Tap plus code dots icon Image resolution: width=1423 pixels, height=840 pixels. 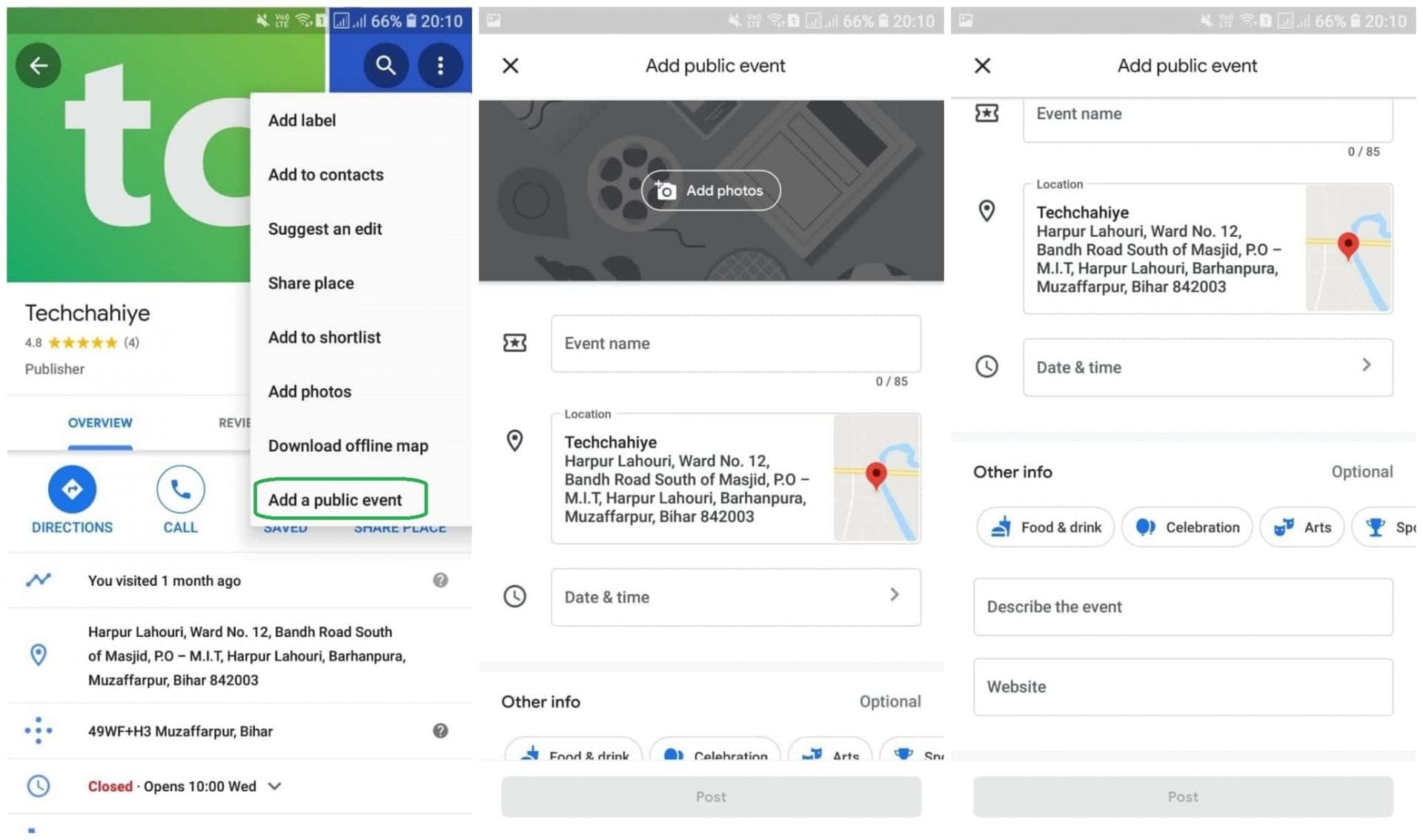pyautogui.click(x=39, y=731)
